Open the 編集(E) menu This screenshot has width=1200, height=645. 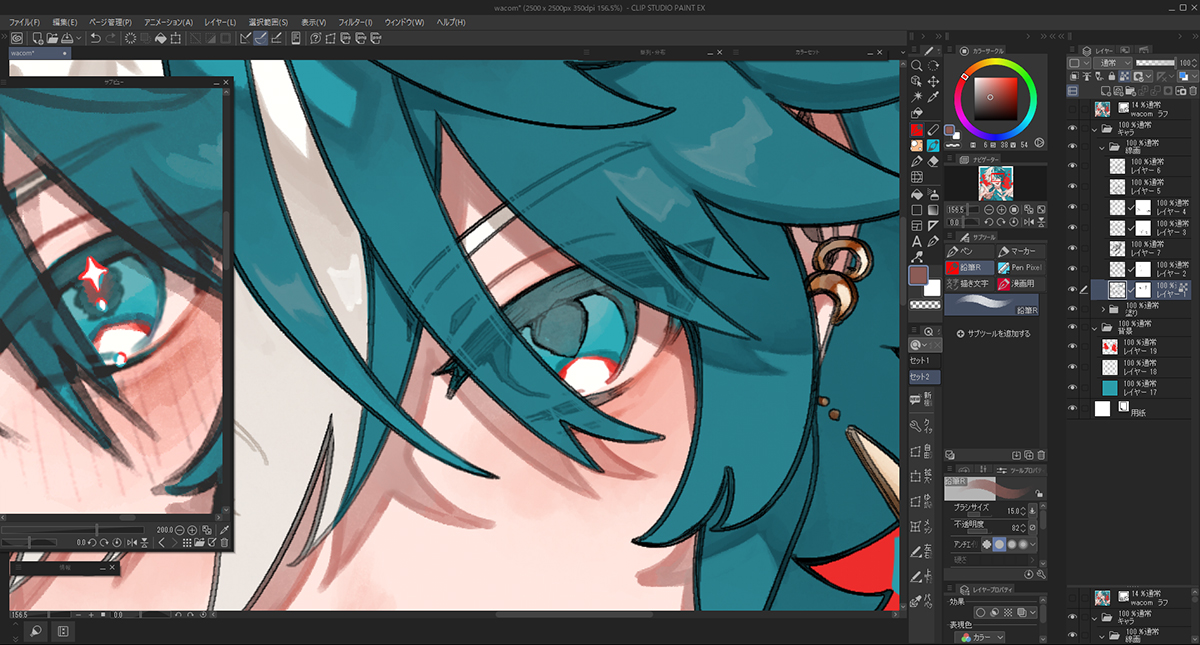click(65, 22)
